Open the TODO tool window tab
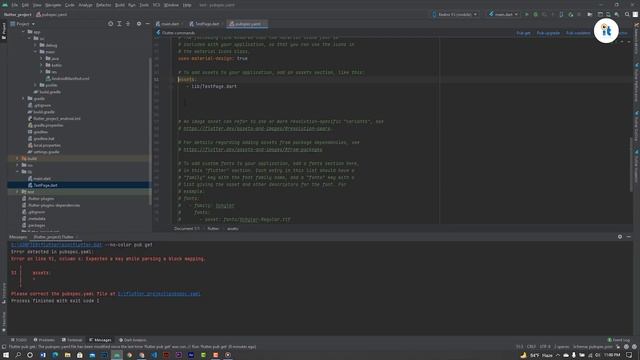The image size is (640, 360). pyautogui.click(x=19, y=340)
